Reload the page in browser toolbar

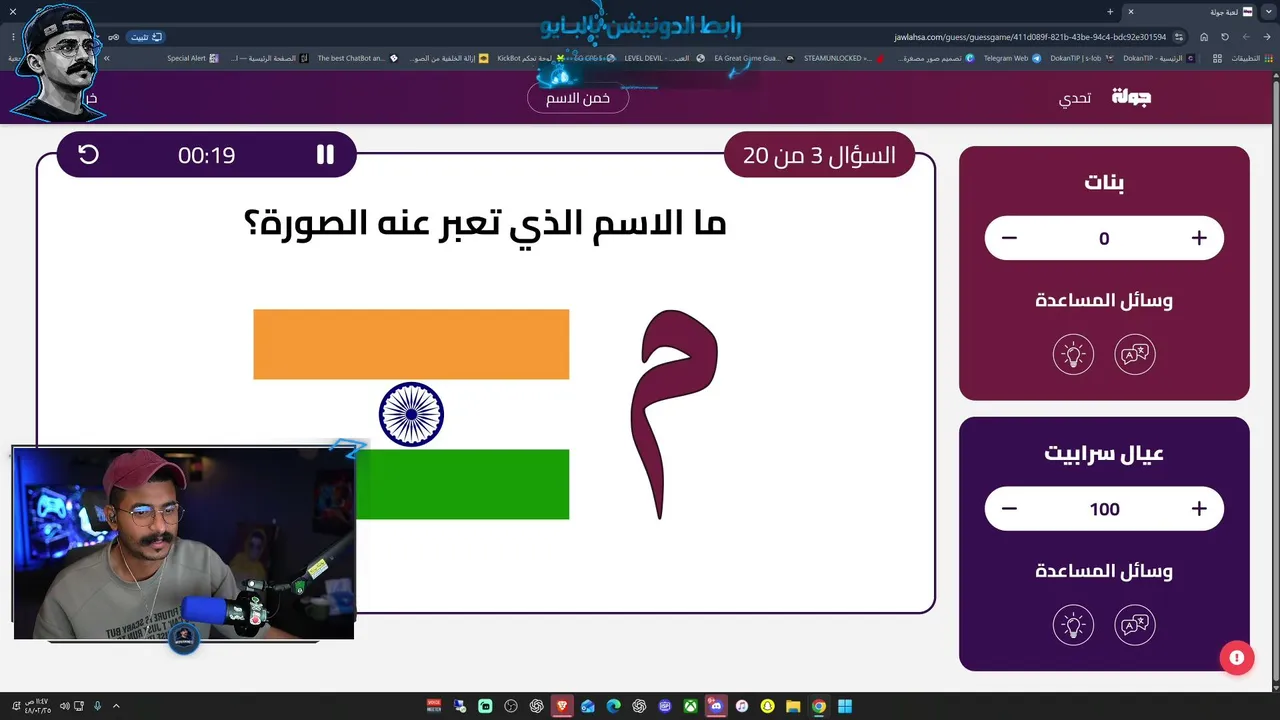[1225, 37]
